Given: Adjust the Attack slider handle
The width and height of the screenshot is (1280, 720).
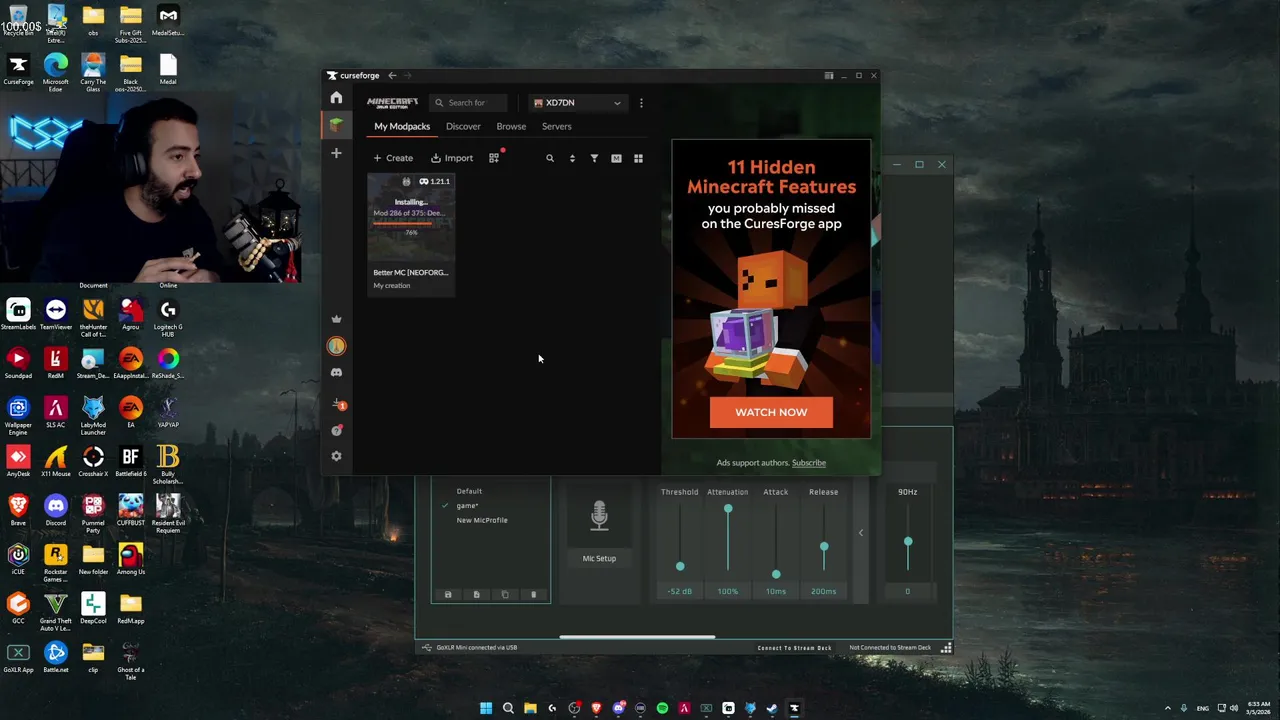Looking at the screenshot, I should [776, 574].
